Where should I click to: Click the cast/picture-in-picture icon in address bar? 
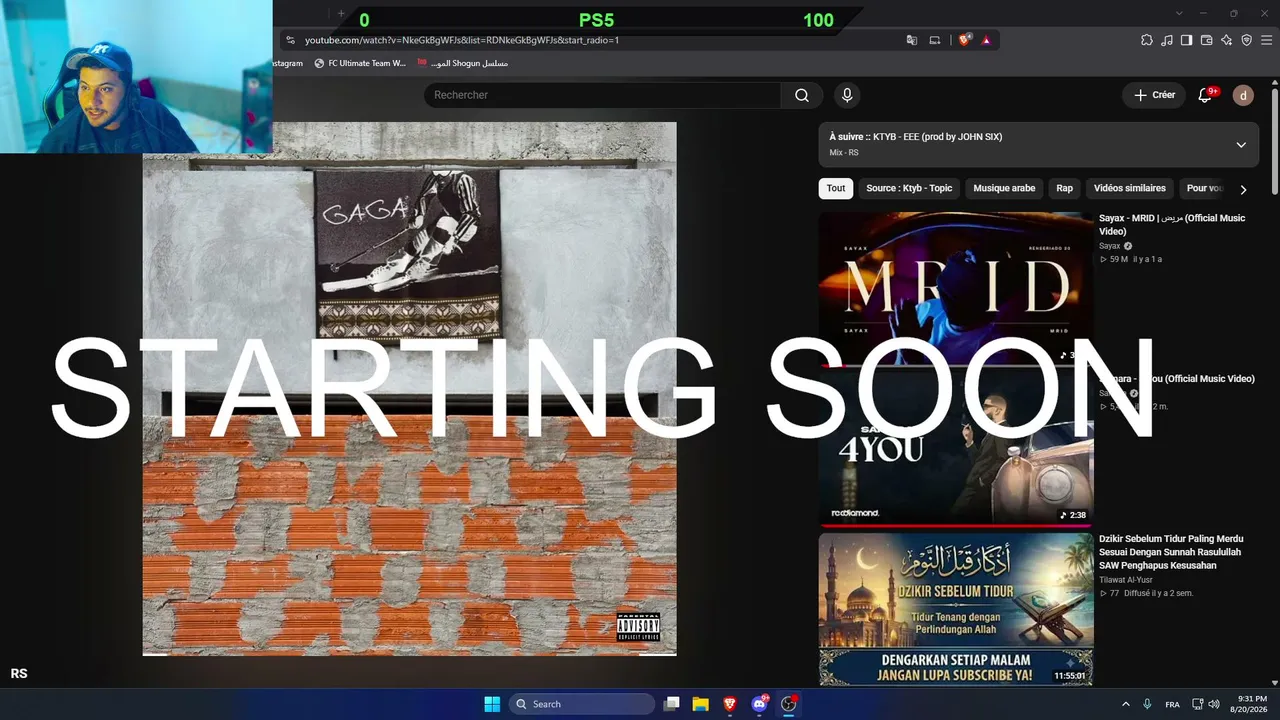(935, 40)
